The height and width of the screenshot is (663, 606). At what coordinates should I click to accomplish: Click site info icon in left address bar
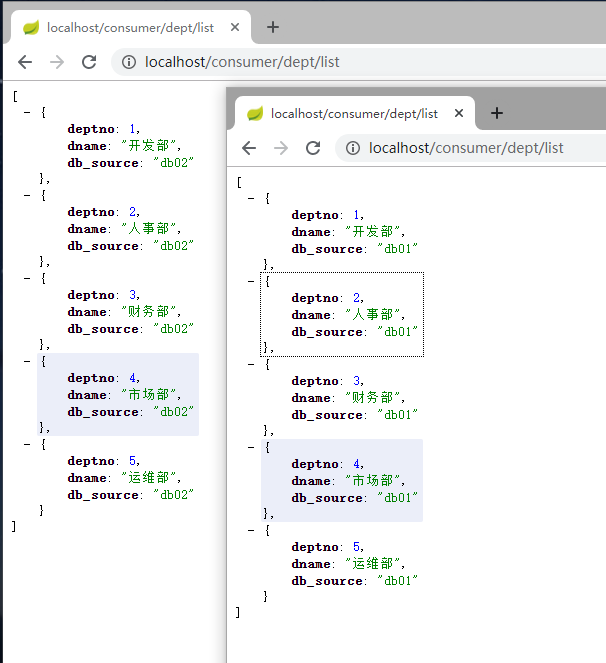pos(128,62)
